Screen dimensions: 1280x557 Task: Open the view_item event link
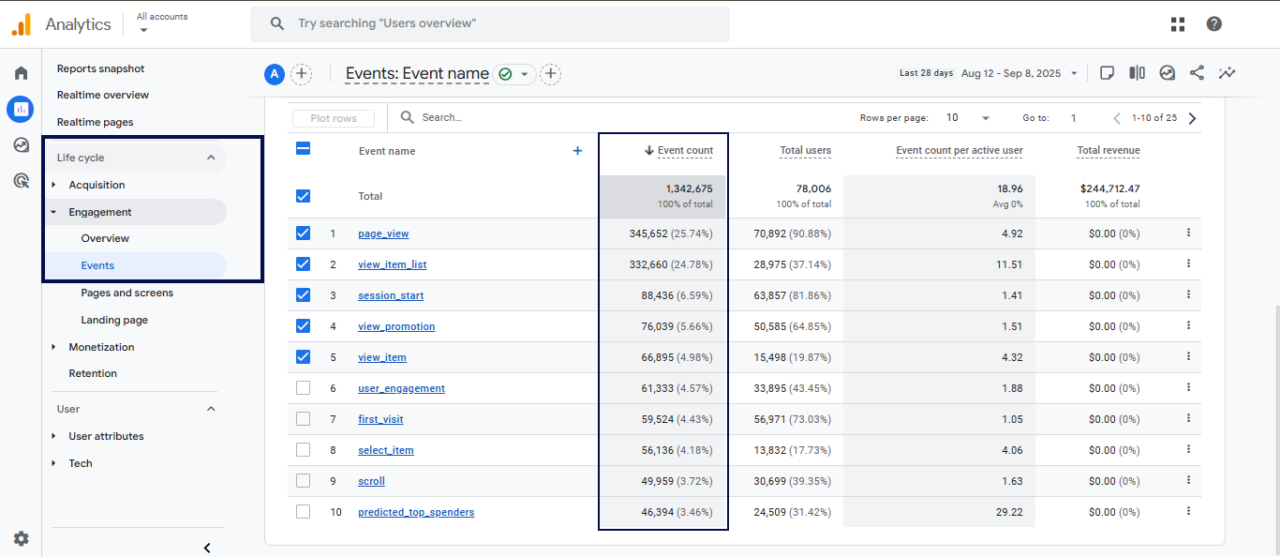382,357
